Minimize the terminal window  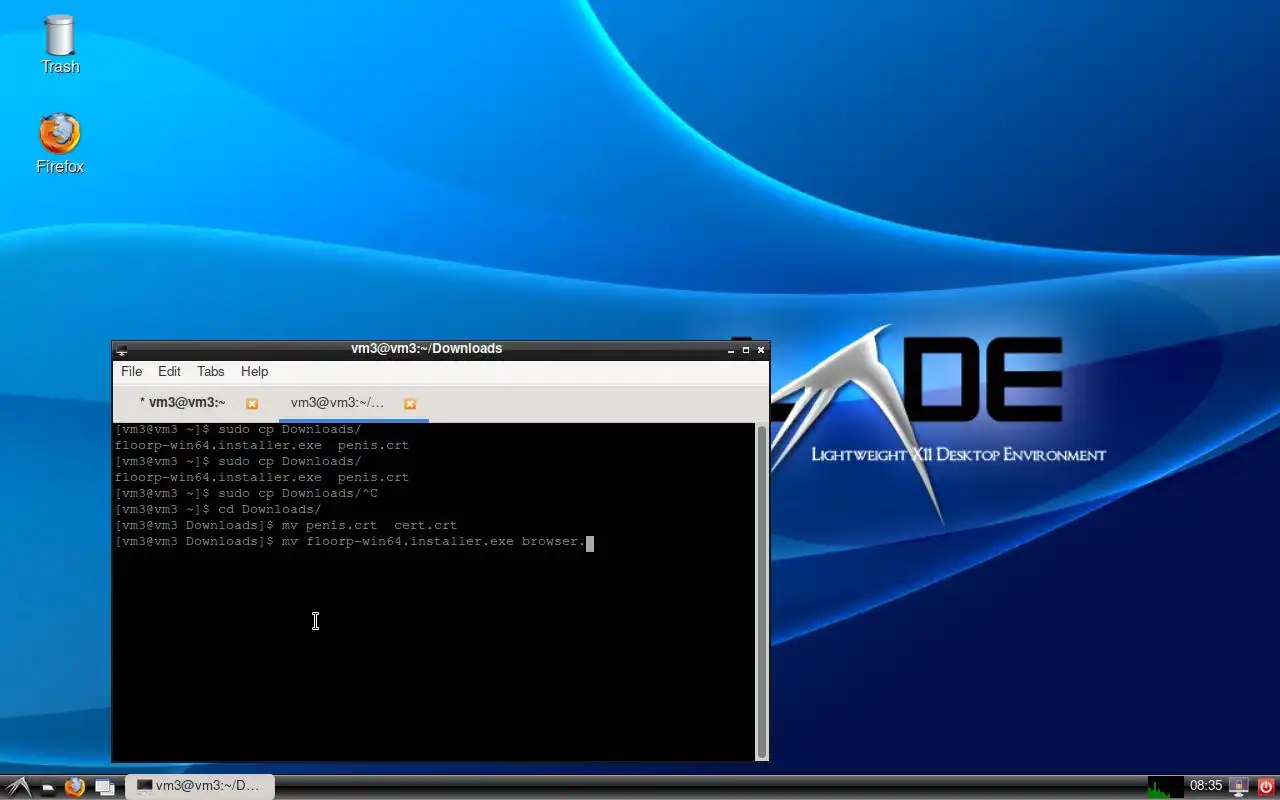(731, 350)
